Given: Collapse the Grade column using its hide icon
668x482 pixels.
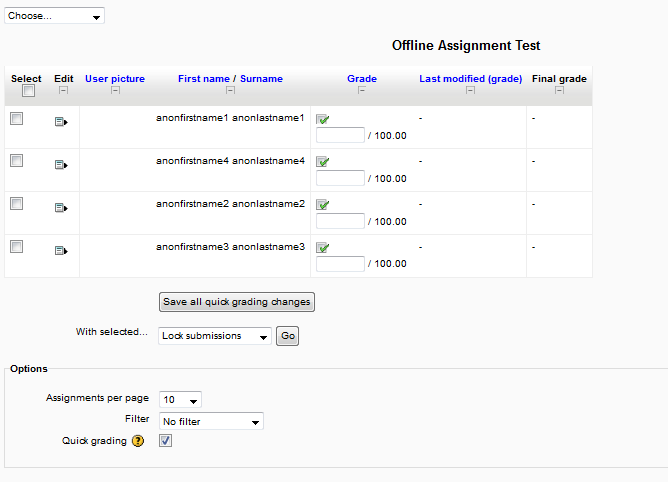Looking at the screenshot, I should (x=362, y=90).
